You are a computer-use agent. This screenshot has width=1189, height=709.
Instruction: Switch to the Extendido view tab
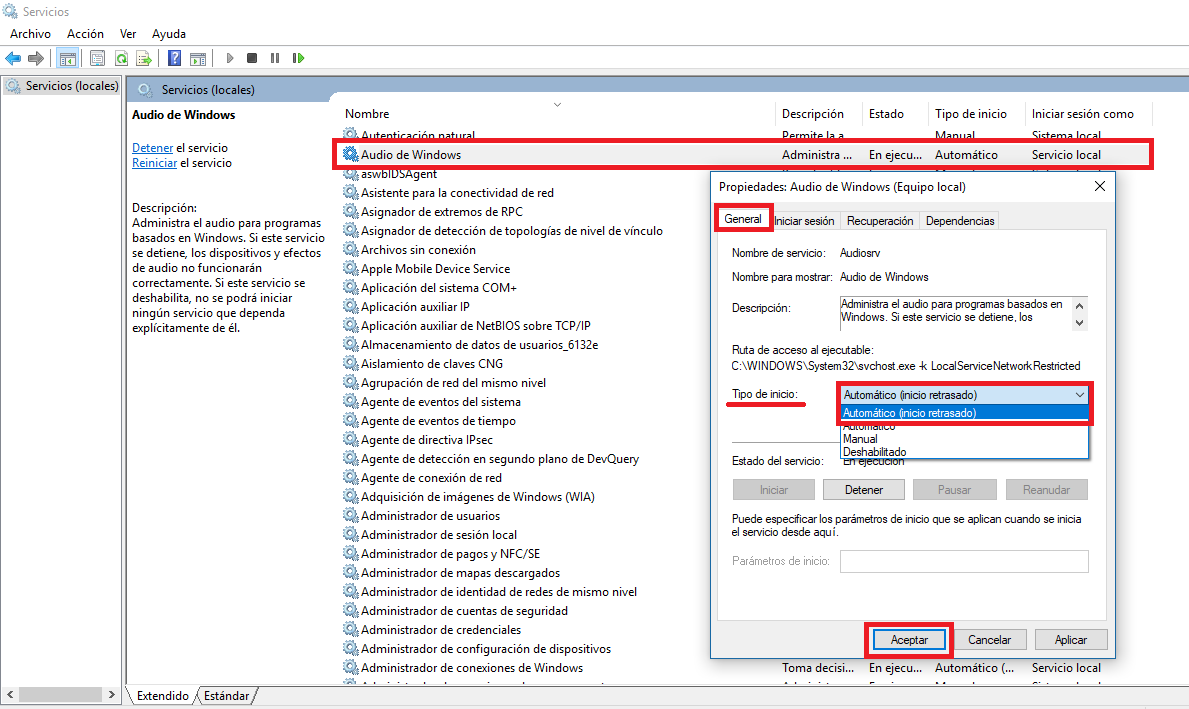pos(162,696)
